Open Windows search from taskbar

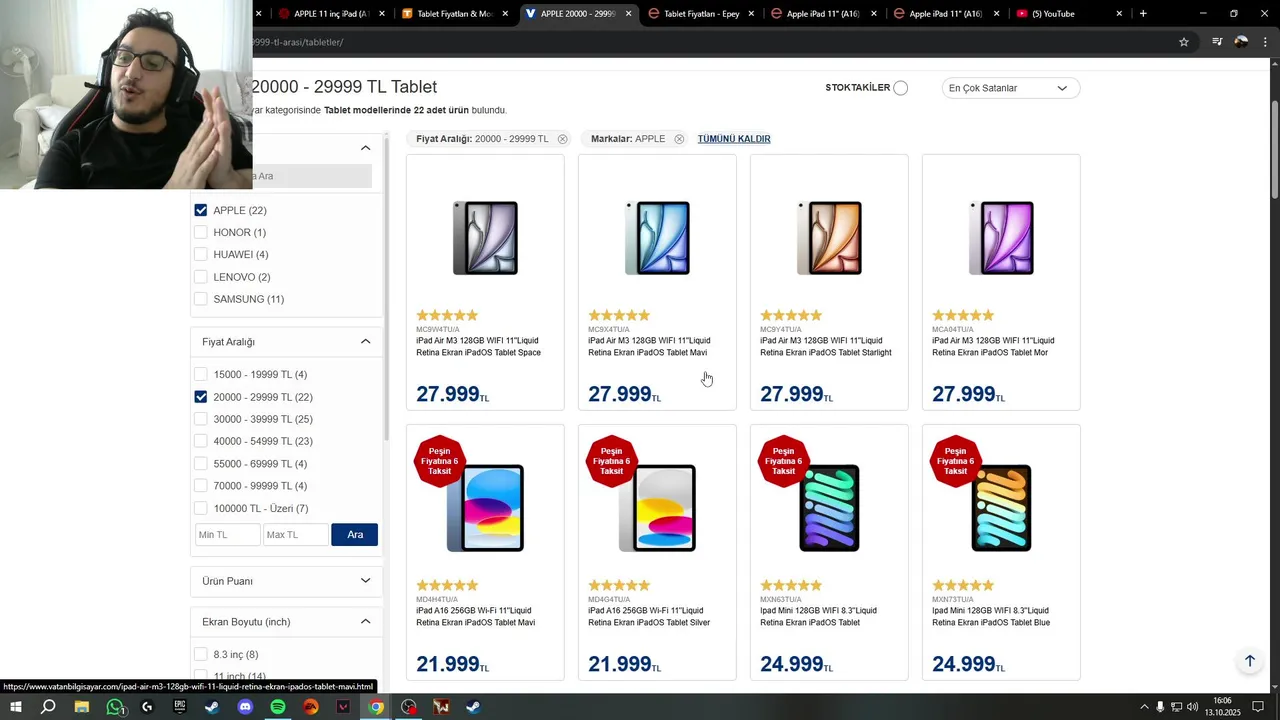(x=48, y=707)
